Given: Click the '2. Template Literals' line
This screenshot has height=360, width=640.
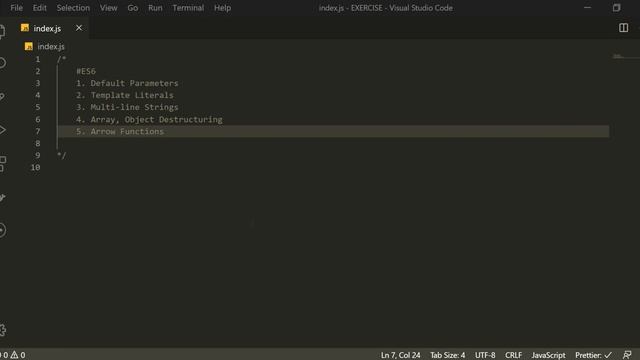Looking at the screenshot, I should pyautogui.click(x=124, y=95).
